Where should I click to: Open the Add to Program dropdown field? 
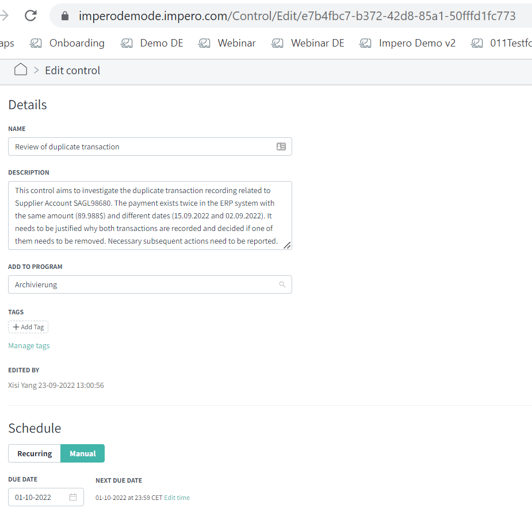150,284
